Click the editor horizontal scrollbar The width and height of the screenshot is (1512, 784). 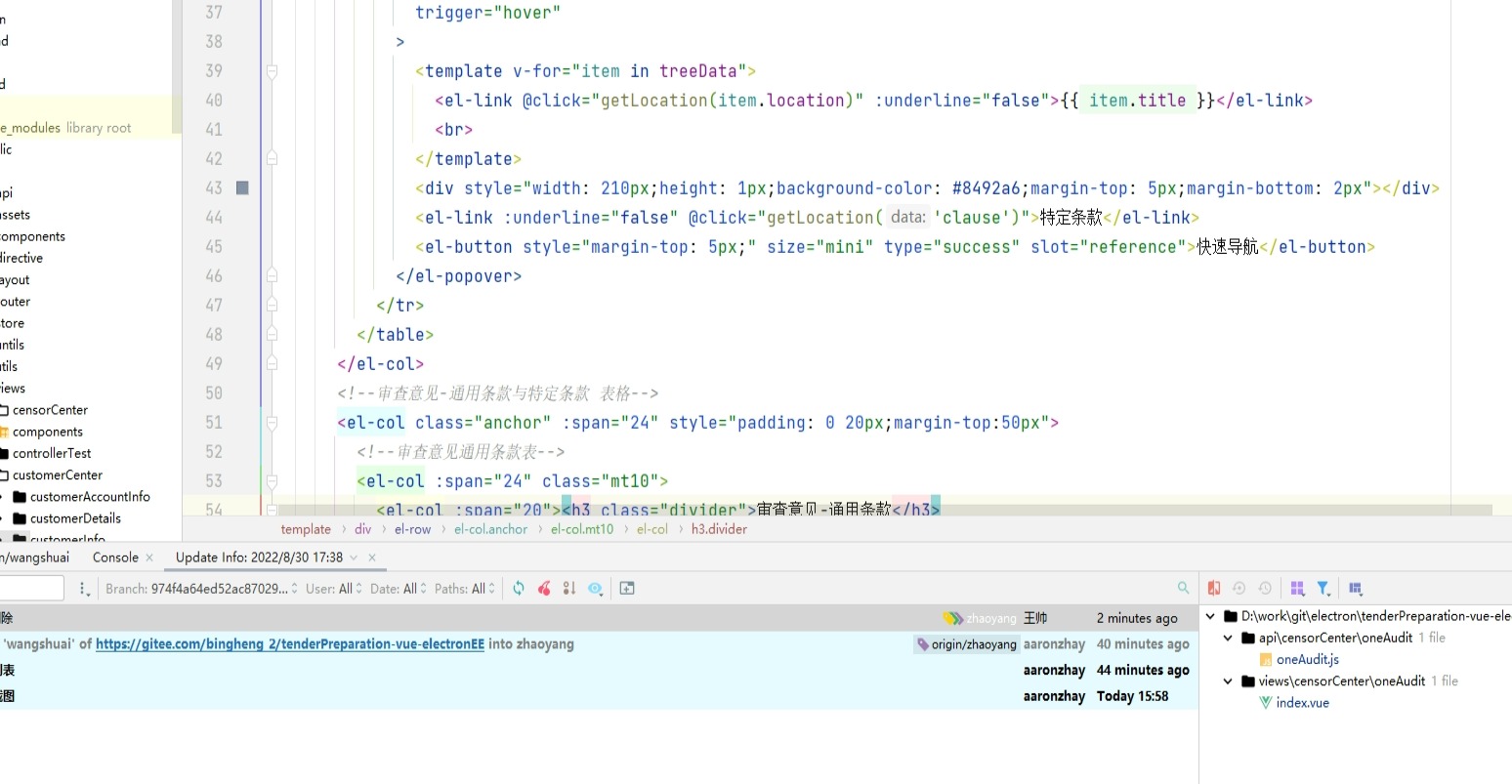tap(884, 510)
